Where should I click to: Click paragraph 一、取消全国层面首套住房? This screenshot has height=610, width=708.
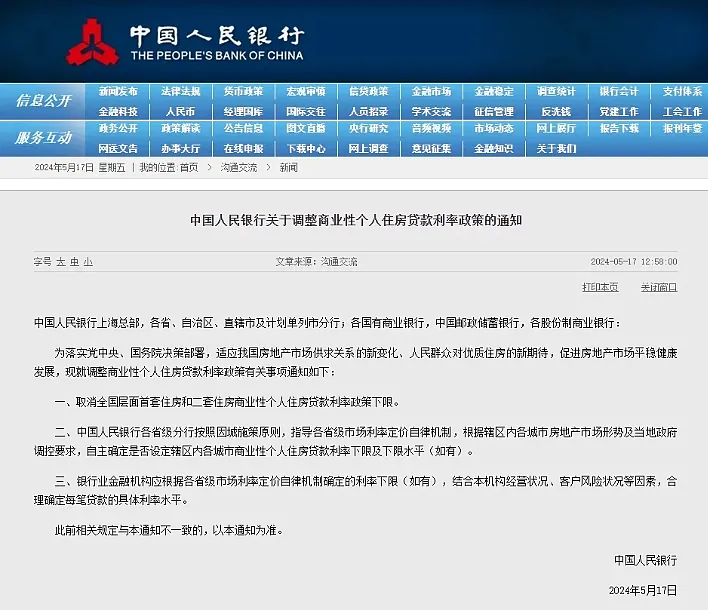(227, 402)
